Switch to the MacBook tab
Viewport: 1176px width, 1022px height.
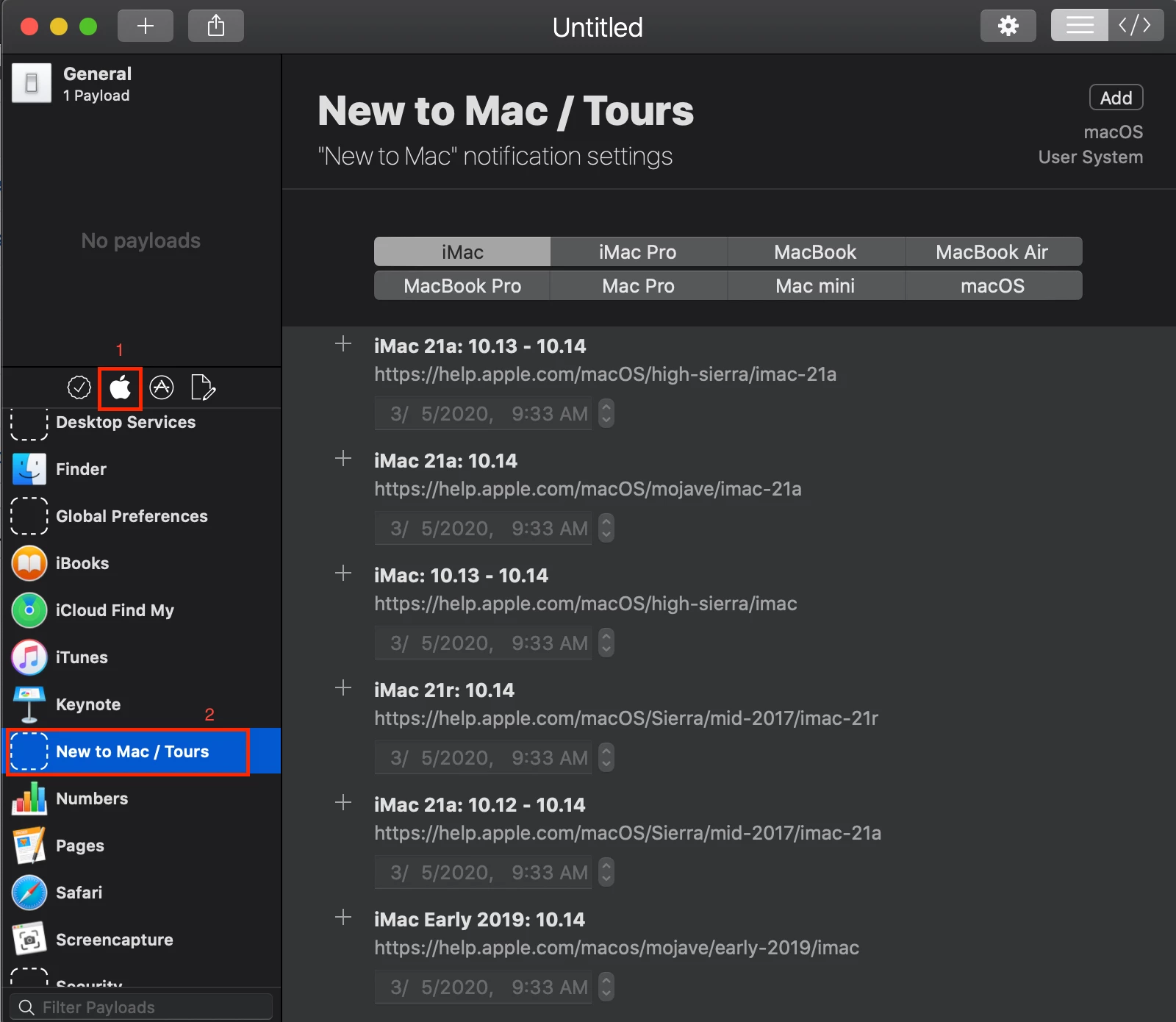coord(816,251)
